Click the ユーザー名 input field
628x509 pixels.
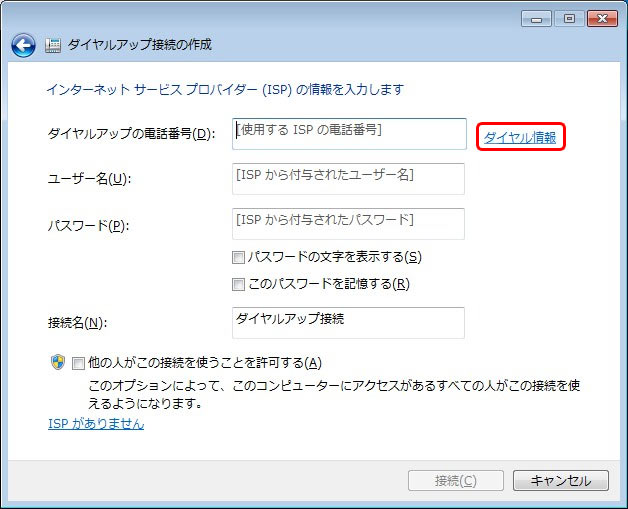click(x=349, y=179)
